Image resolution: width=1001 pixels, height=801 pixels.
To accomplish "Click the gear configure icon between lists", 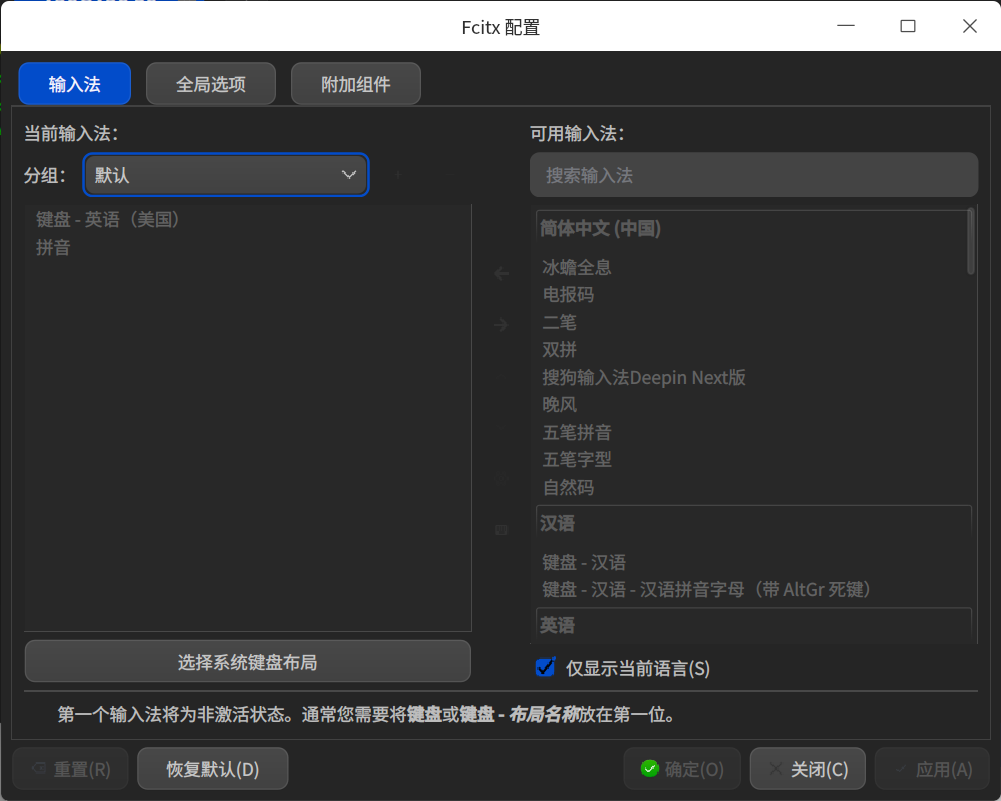I will 501,479.
